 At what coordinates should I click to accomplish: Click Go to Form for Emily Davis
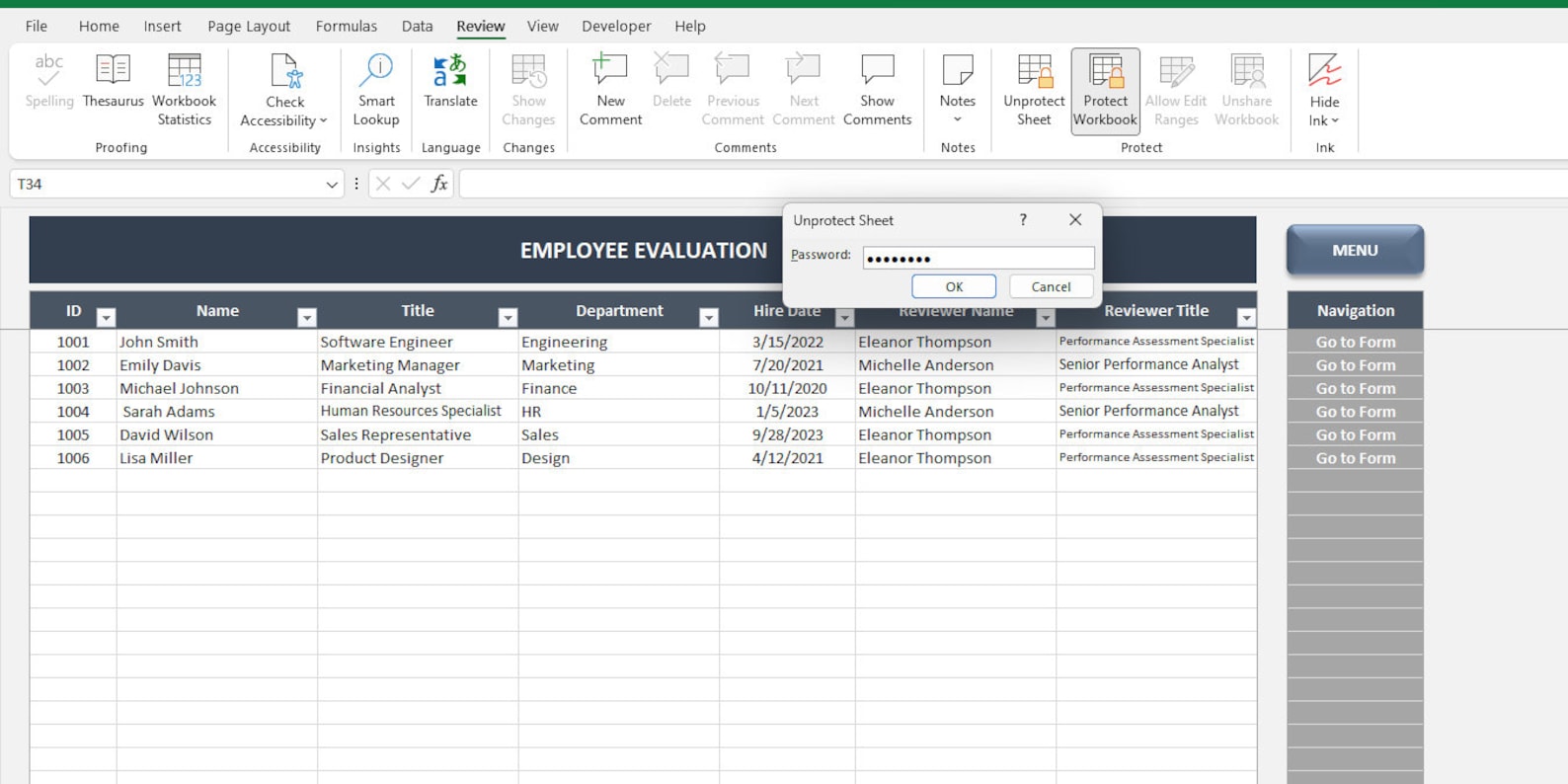pos(1356,365)
